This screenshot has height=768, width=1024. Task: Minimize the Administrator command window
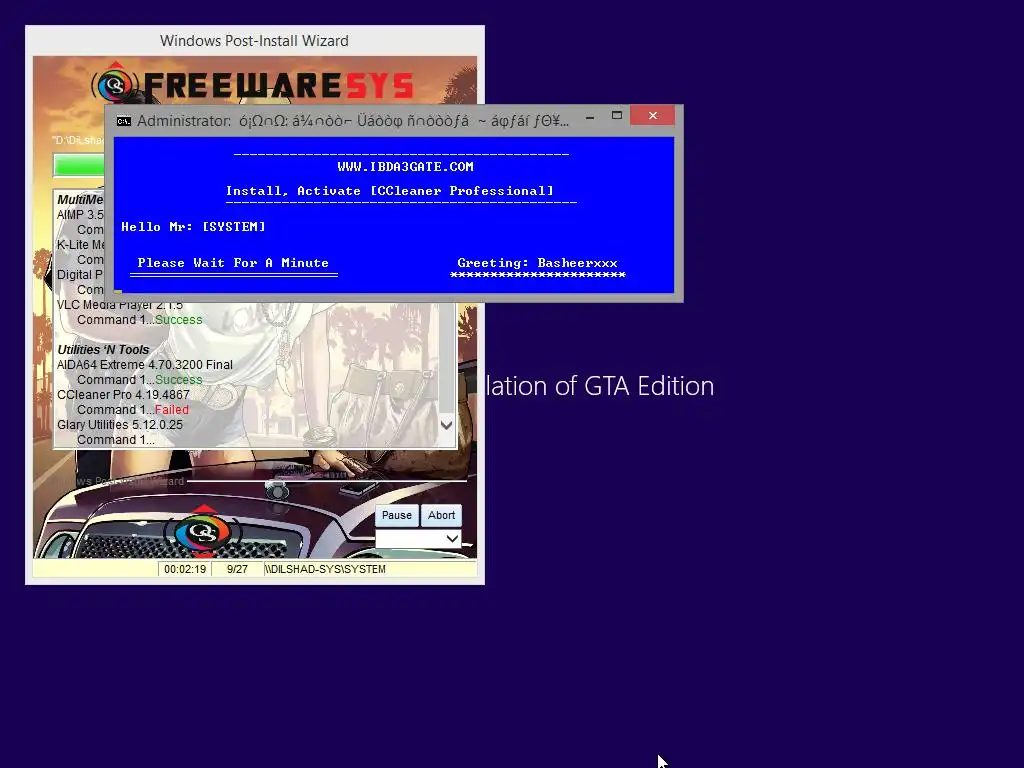[590, 117]
